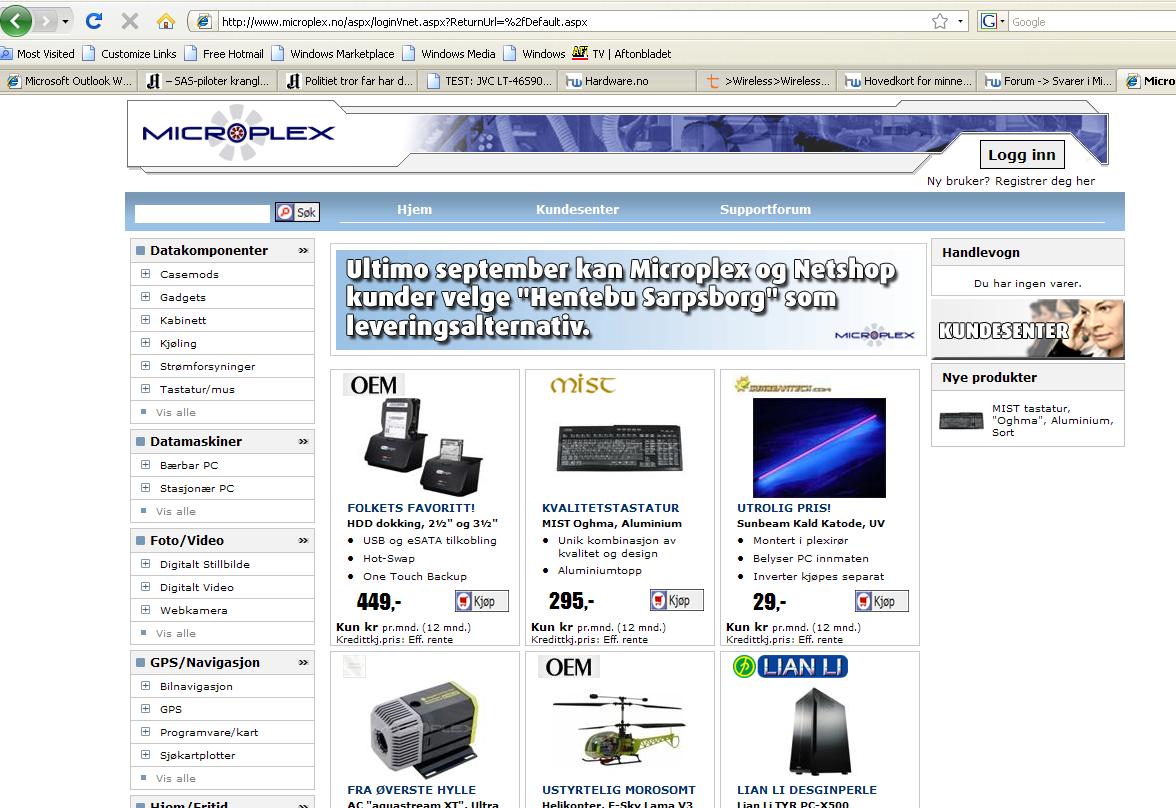This screenshot has height=808, width=1176.
Task: Click the Google search engine icon
Action: click(989, 22)
